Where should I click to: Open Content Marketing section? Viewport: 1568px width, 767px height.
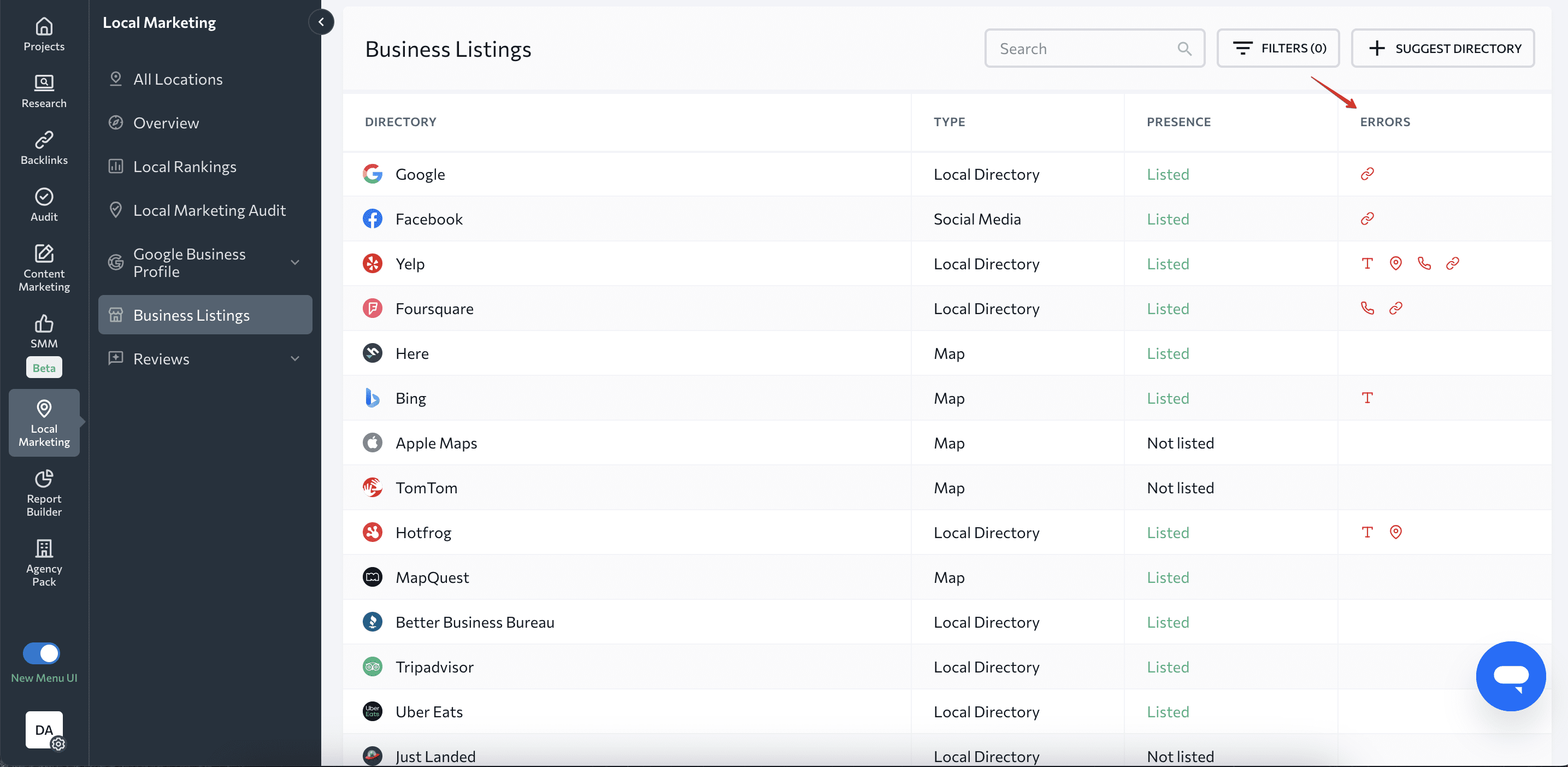(x=44, y=268)
